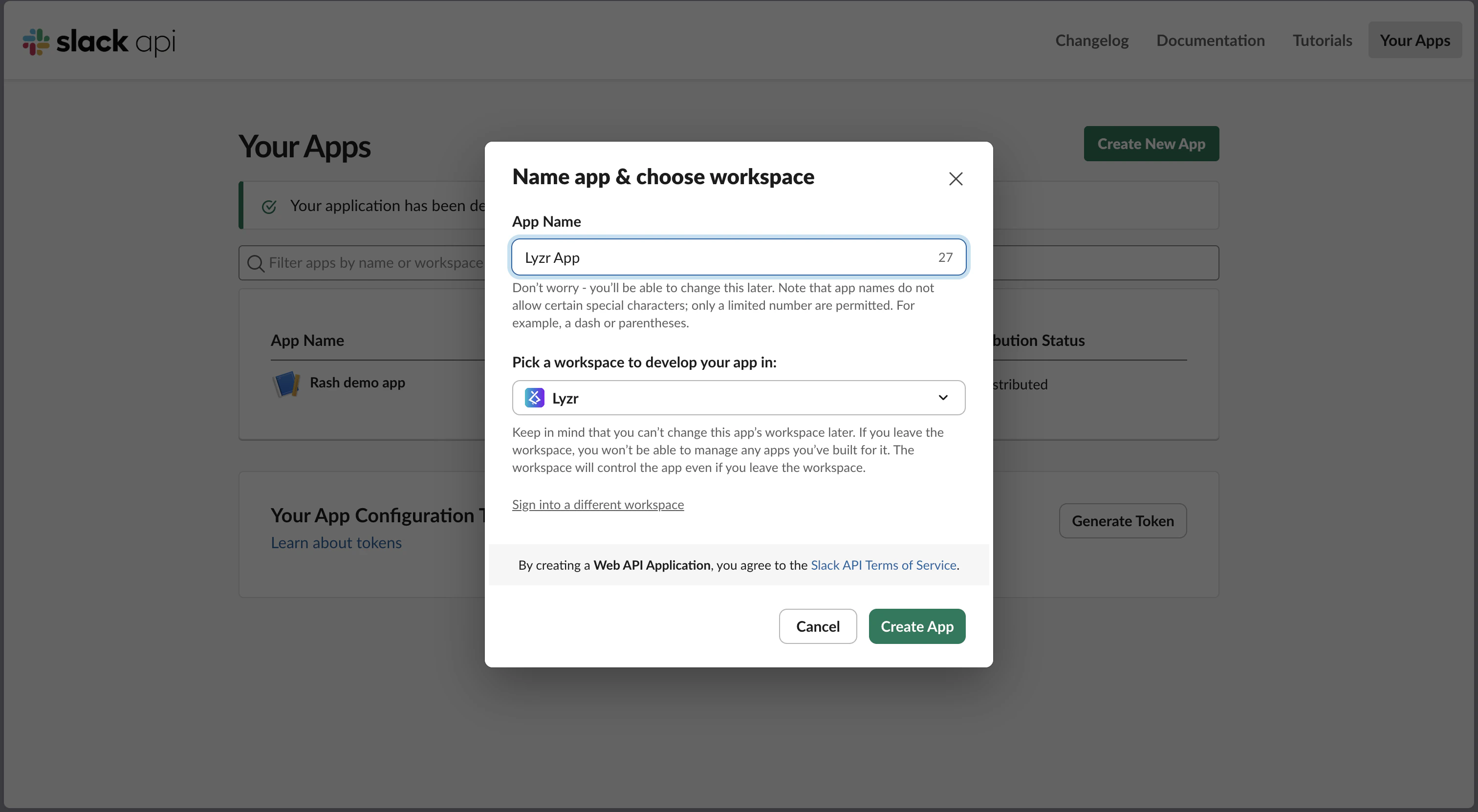Click the green checkmark success icon

(269, 207)
